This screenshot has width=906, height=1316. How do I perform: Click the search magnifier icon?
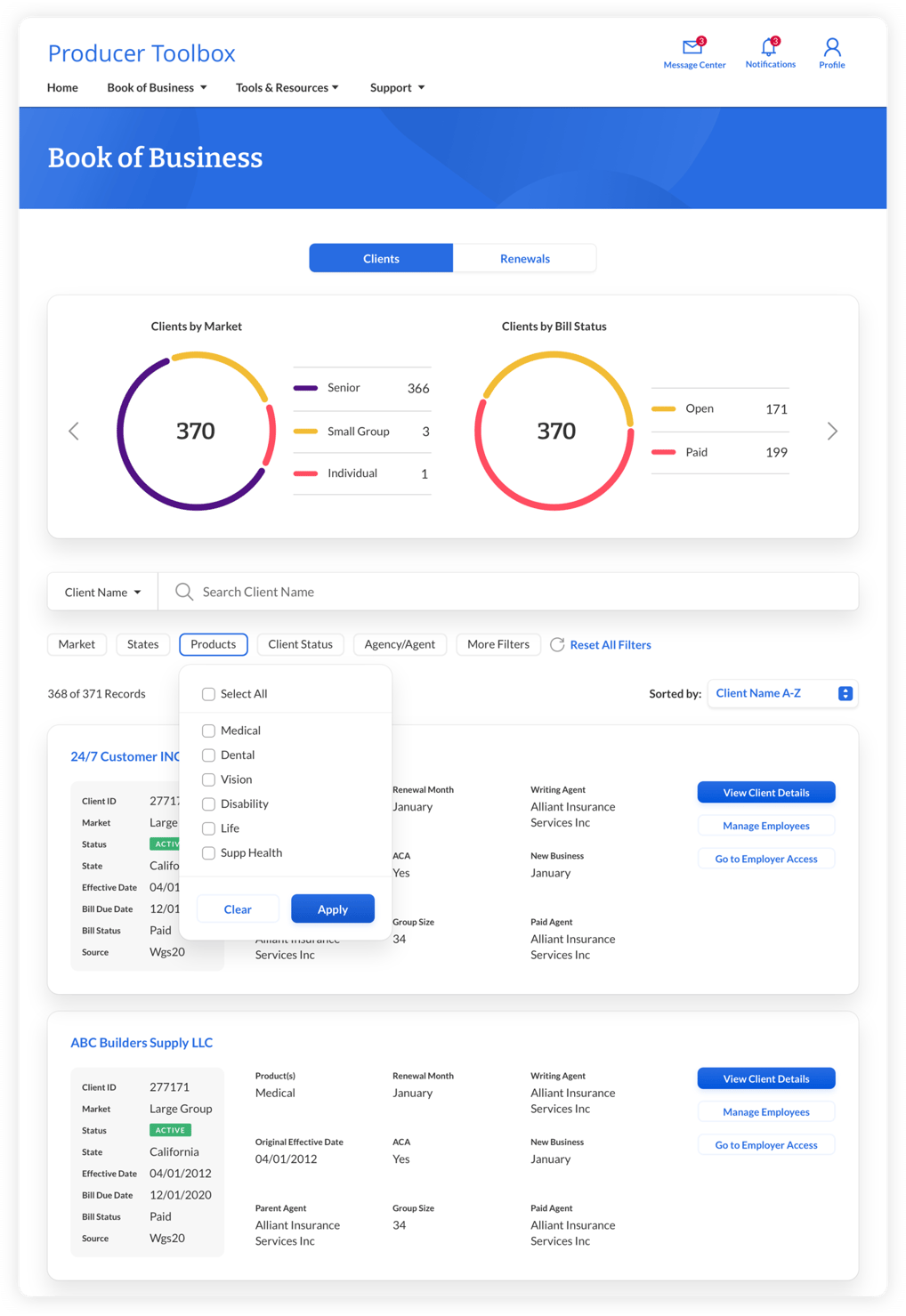[x=184, y=592]
